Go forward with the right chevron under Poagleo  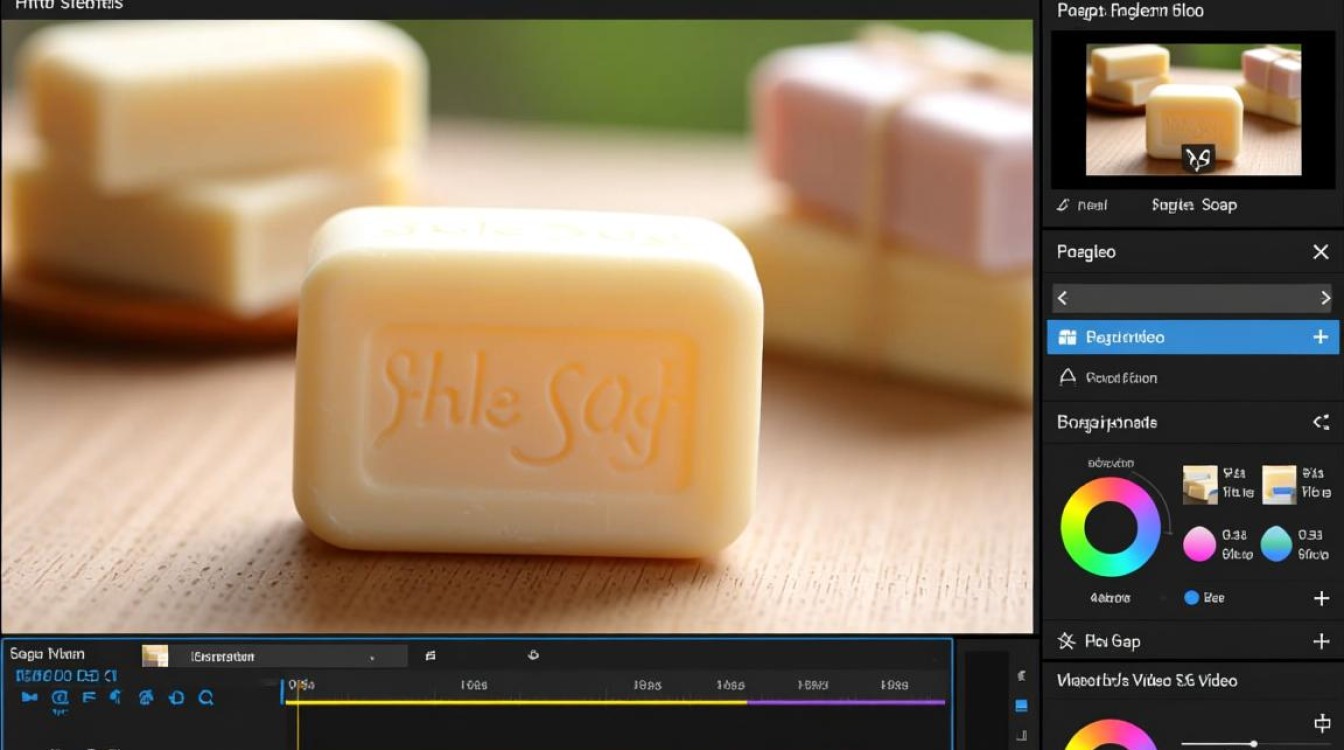[x=1326, y=298]
